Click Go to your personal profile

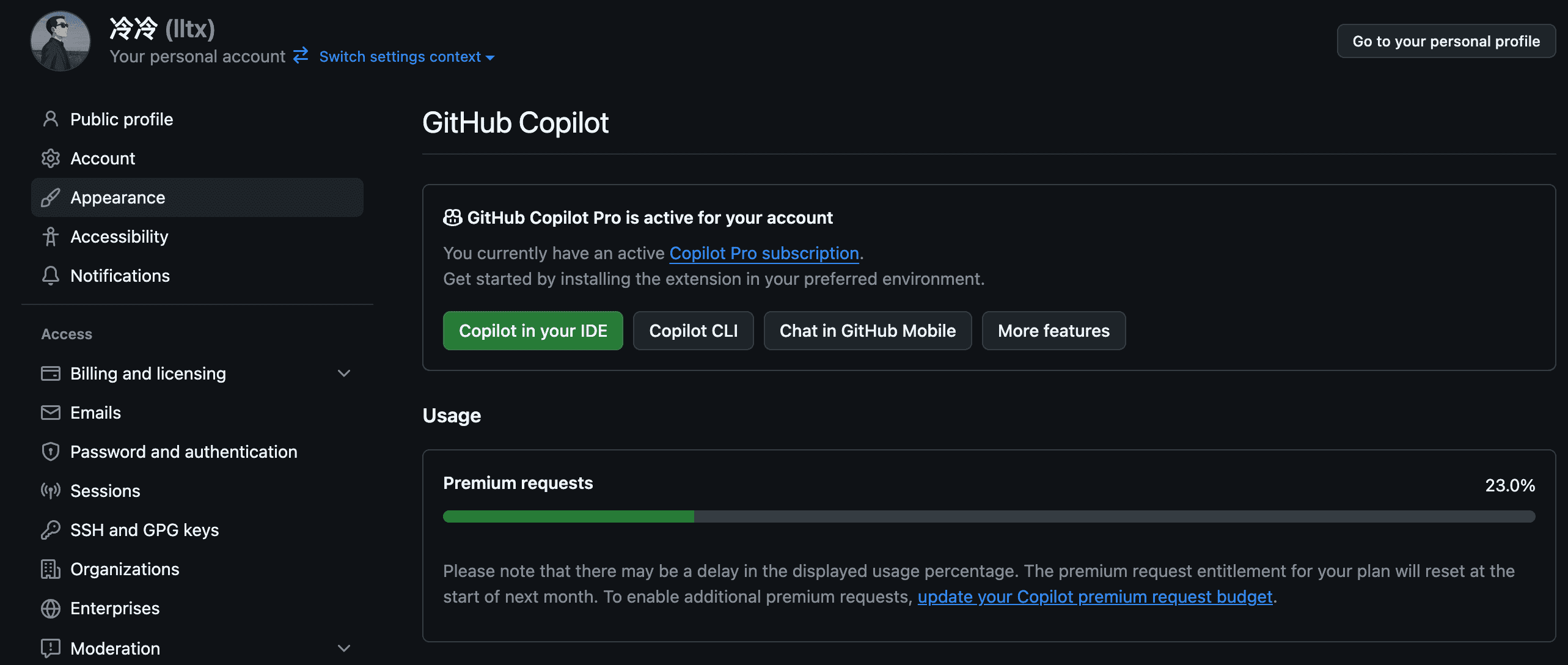tap(1446, 41)
